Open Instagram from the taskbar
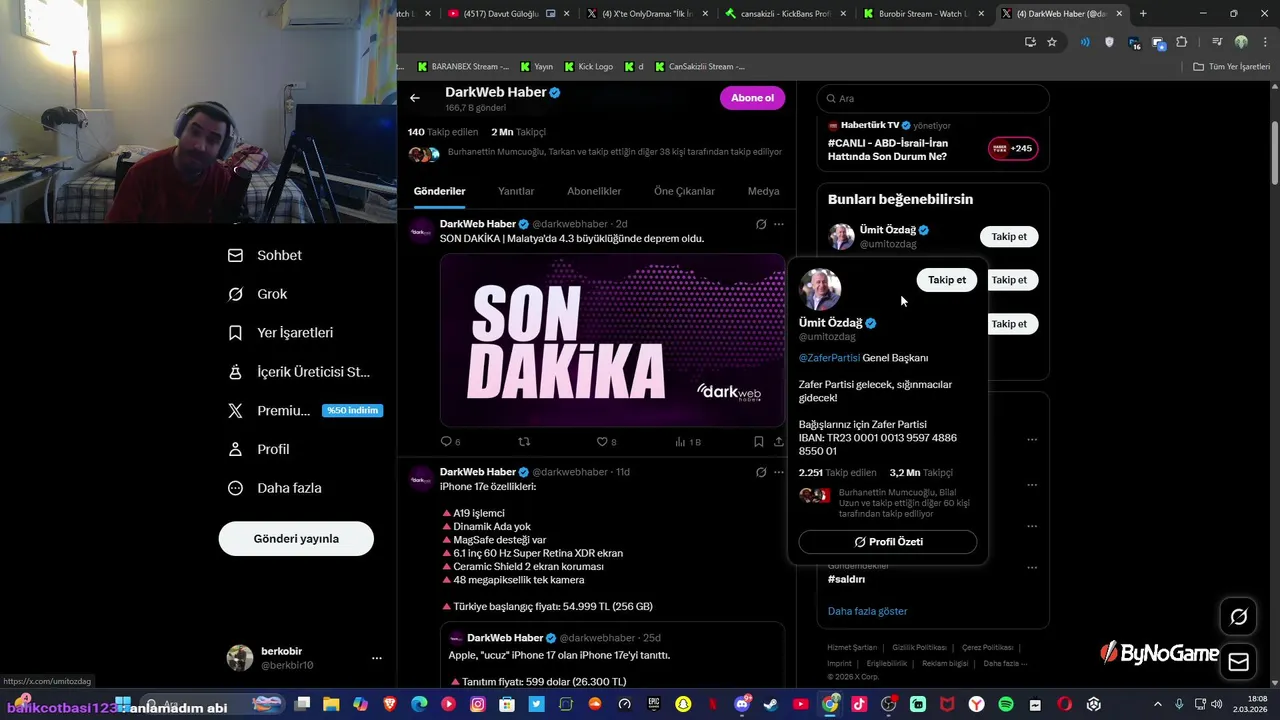The height and width of the screenshot is (720, 1280). (478, 704)
